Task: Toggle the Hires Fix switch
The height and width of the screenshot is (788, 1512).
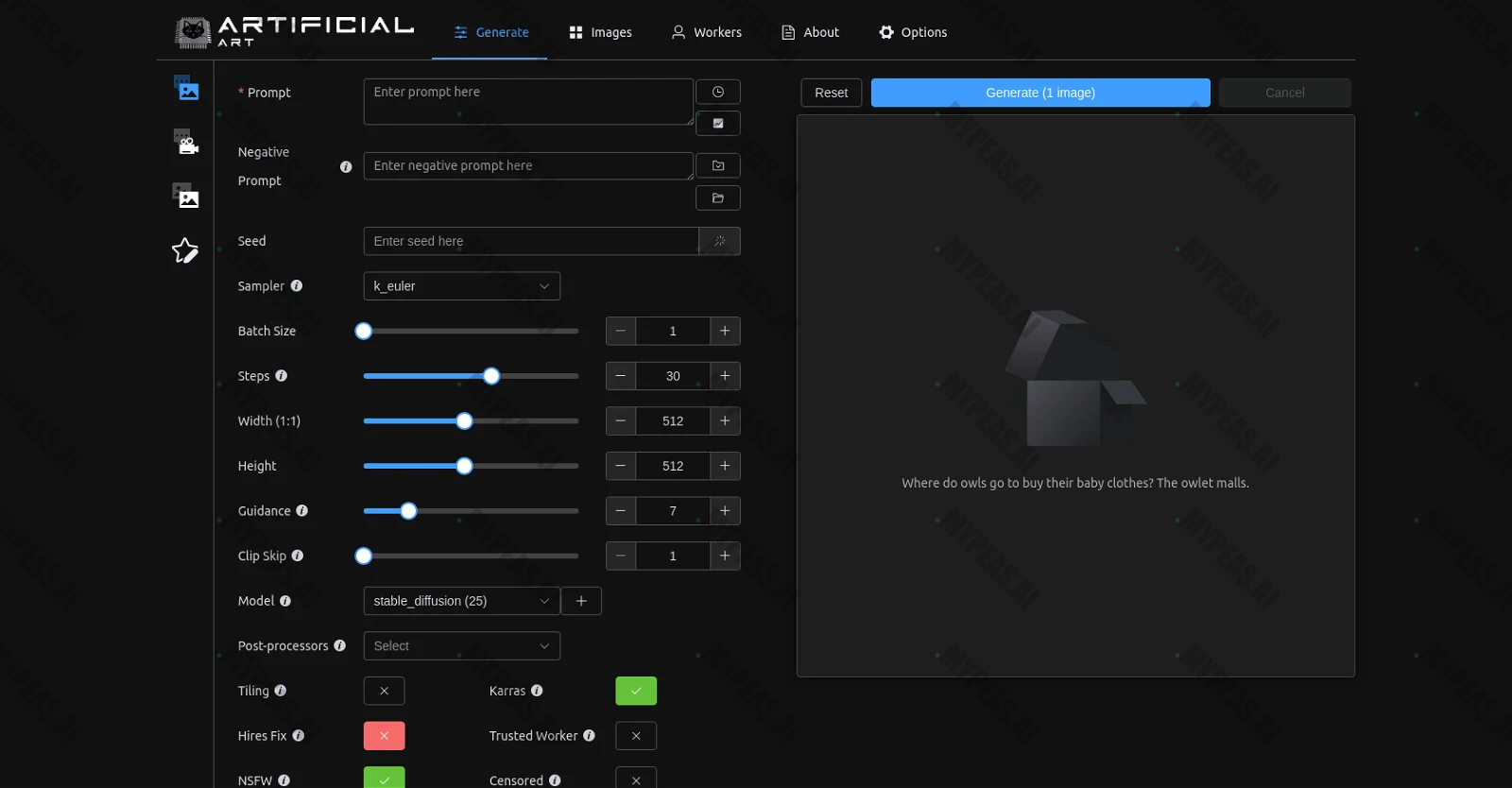Action: 385,736
